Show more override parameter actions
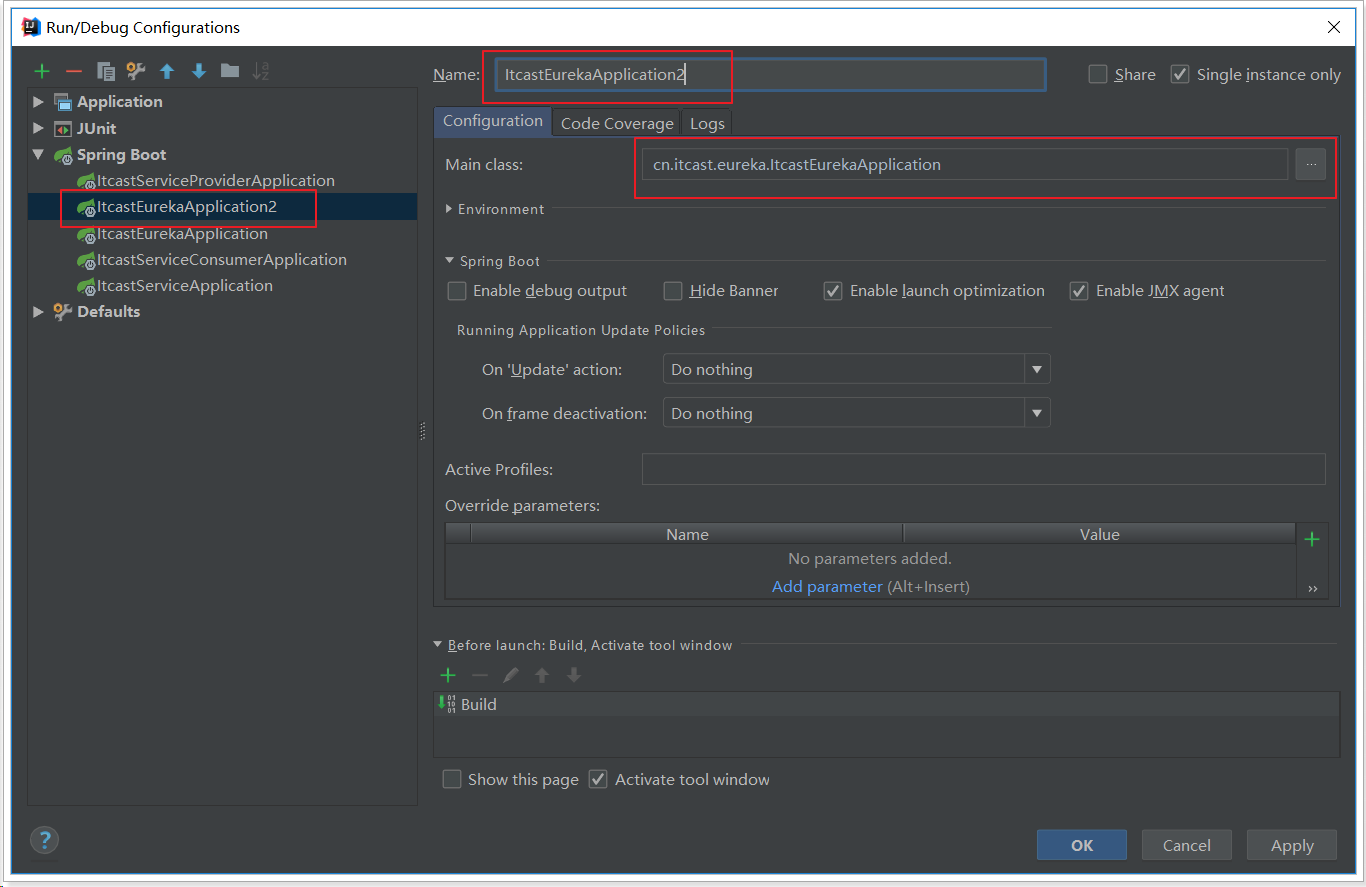The height and width of the screenshot is (887, 1366). 1312,589
